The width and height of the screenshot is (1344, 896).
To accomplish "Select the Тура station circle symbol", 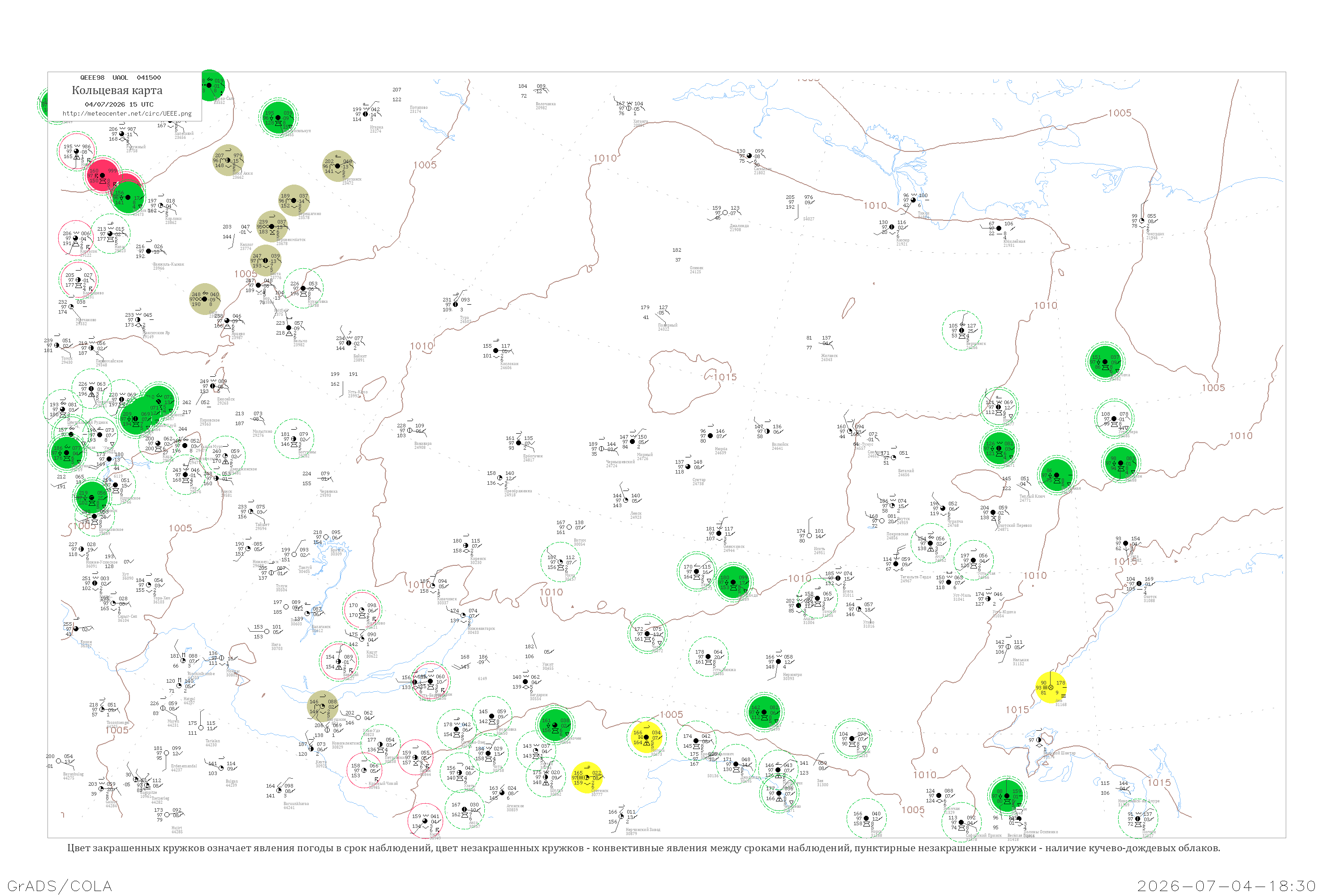I will pyautogui.click(x=456, y=305).
